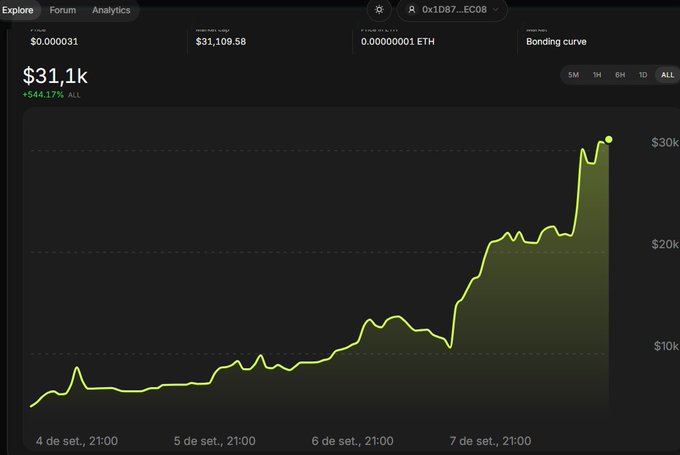The width and height of the screenshot is (680, 455).
Task: Click the 6 de set., 21:00 axis label
Action: pos(353,441)
